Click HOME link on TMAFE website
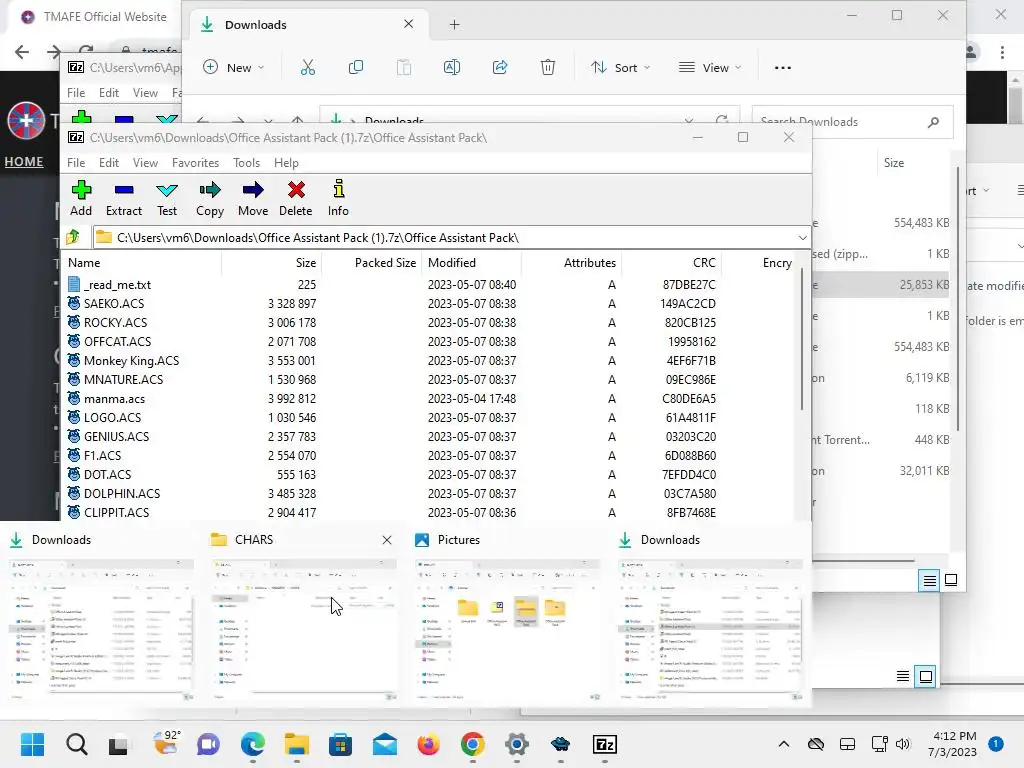This screenshot has height=768, width=1024. 24,161
